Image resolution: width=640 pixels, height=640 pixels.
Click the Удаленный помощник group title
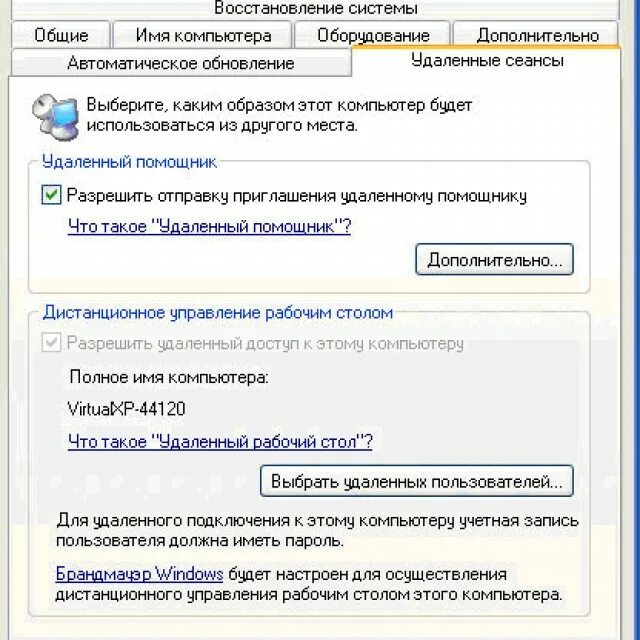129,162
